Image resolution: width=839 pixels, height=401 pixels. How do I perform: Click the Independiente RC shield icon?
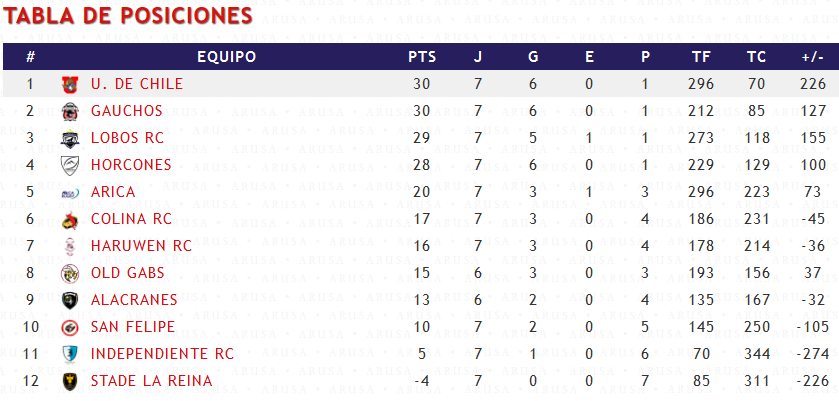click(70, 354)
